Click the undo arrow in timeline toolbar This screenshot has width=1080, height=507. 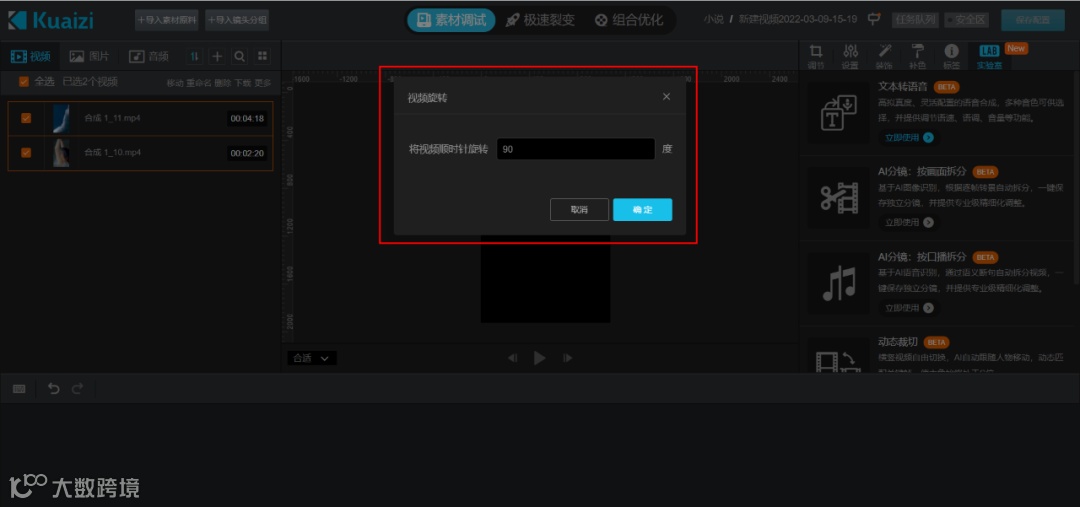tap(54, 389)
